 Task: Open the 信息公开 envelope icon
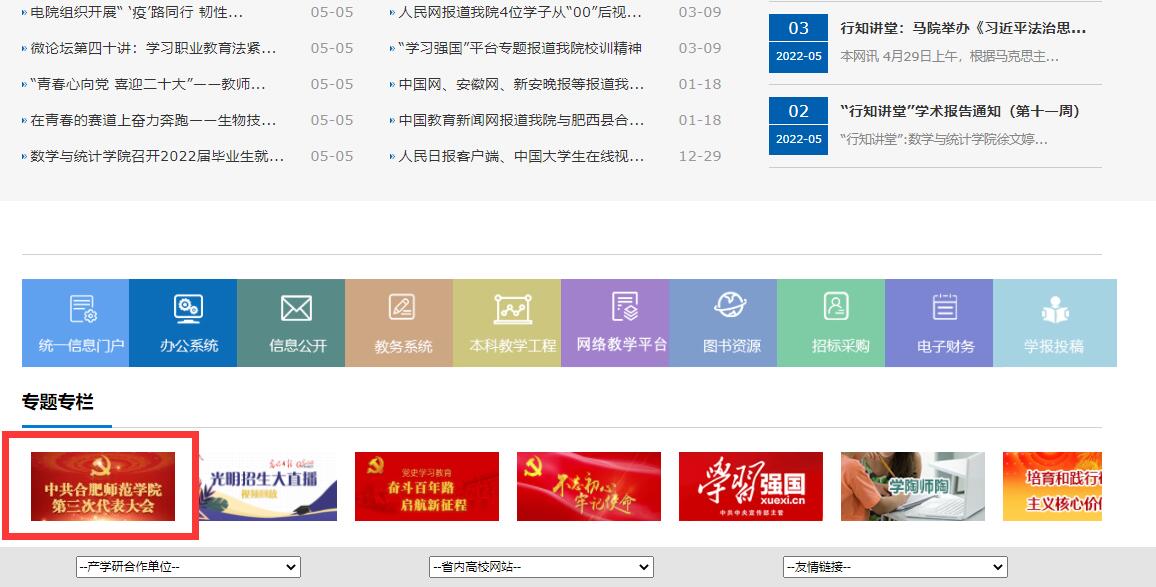click(x=291, y=322)
